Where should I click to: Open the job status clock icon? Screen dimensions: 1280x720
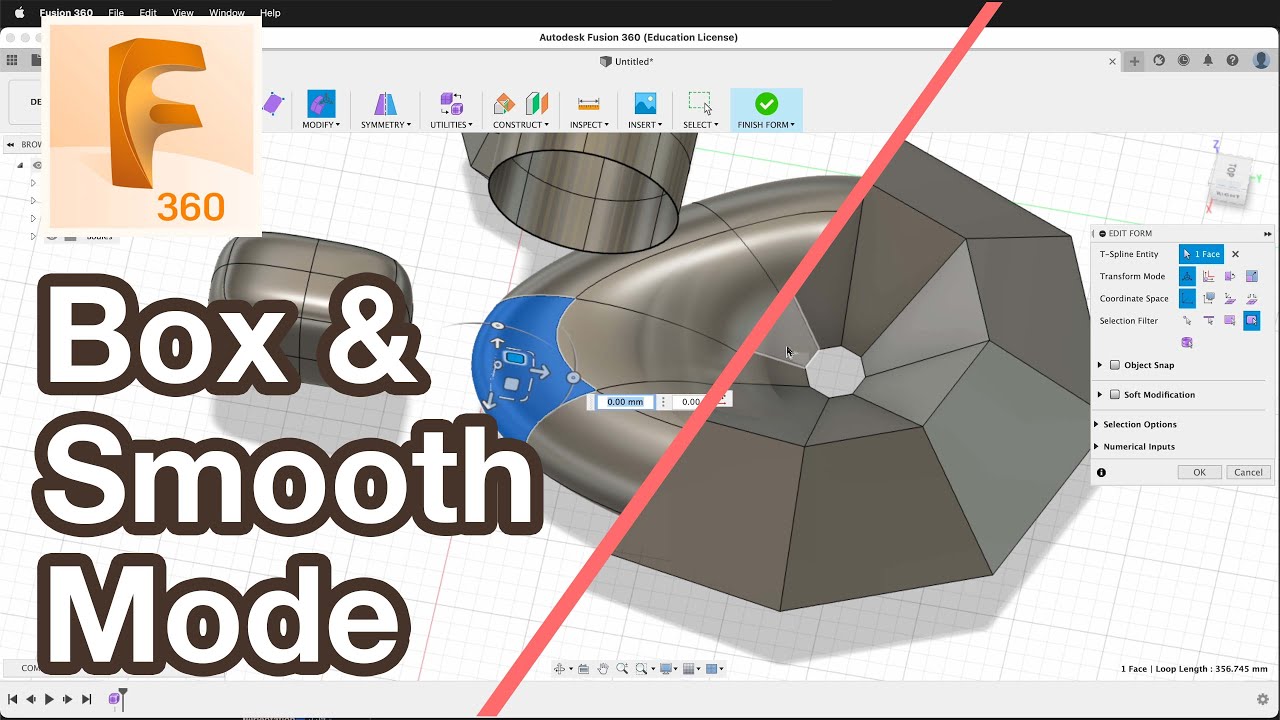[x=1184, y=60]
